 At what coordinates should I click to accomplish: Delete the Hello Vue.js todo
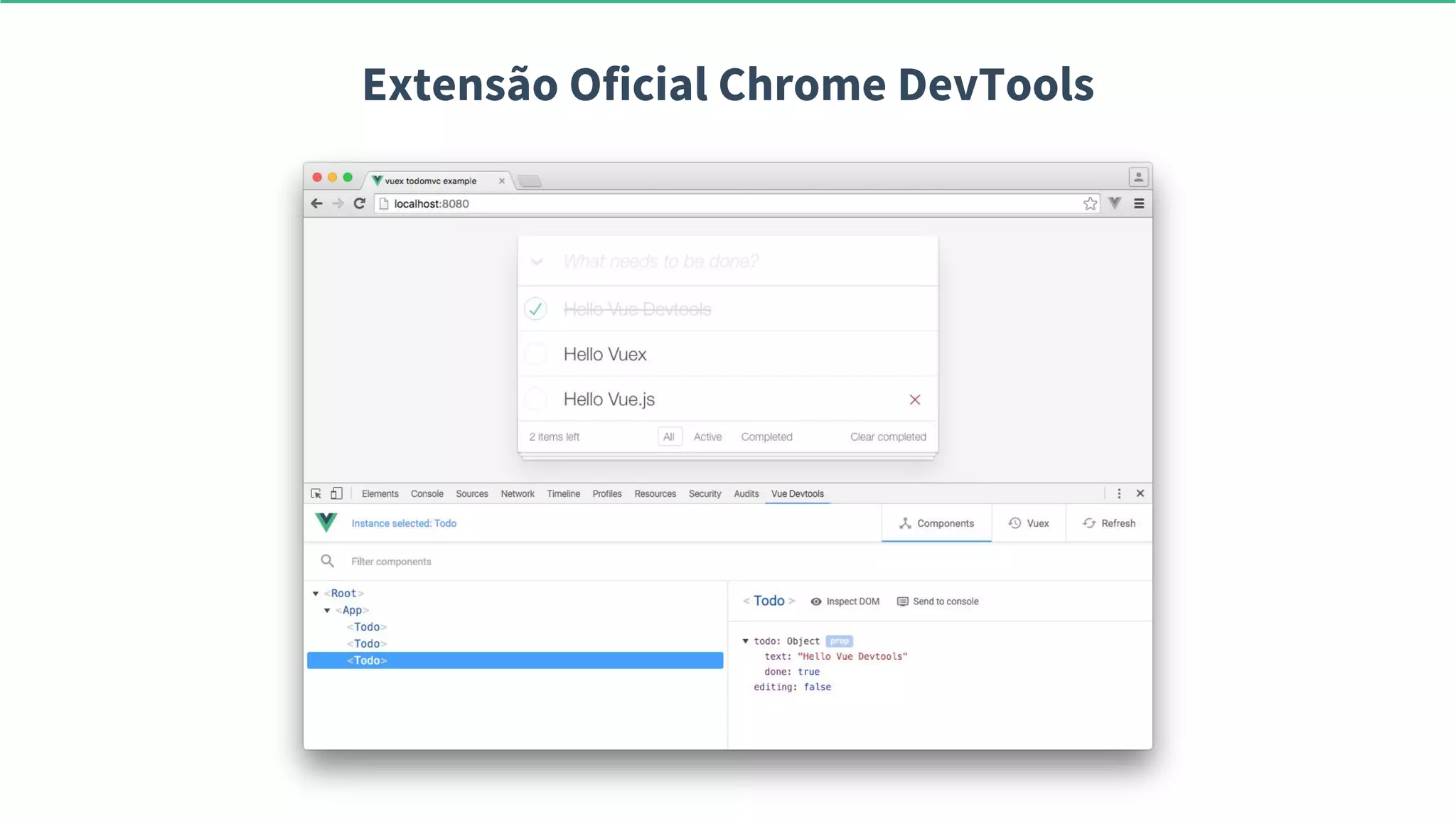pyautogui.click(x=915, y=400)
